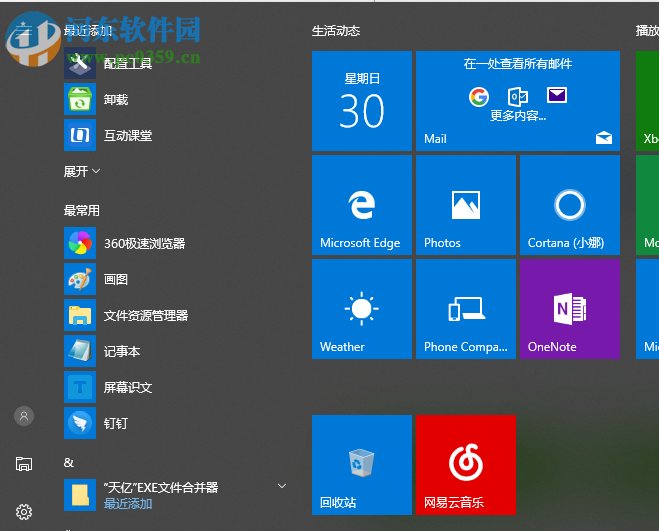Toggle the hamburger menu button
659x531 pixels.
[x=24, y=31]
